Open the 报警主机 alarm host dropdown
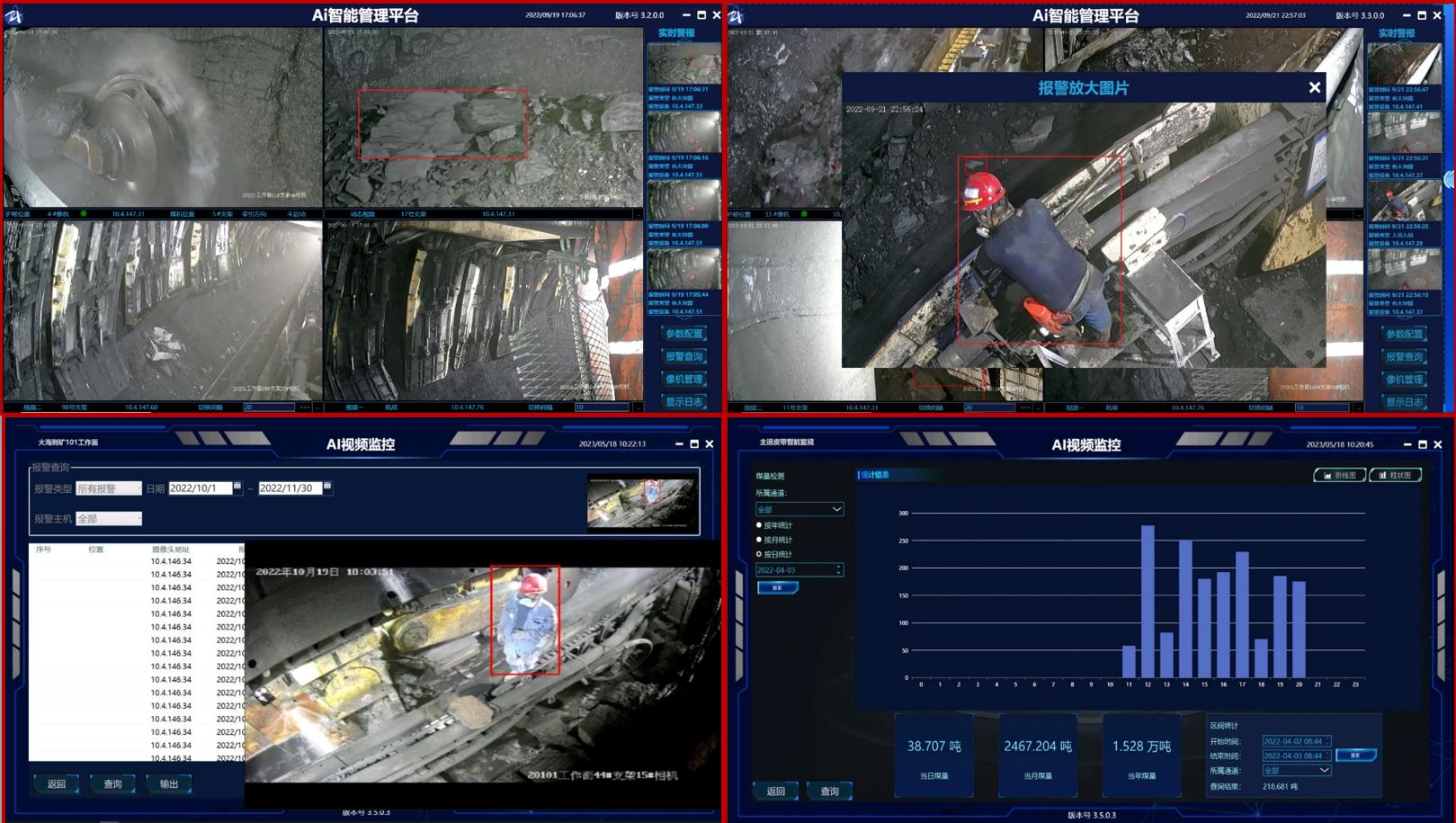The width and height of the screenshot is (1456, 823). point(109,518)
